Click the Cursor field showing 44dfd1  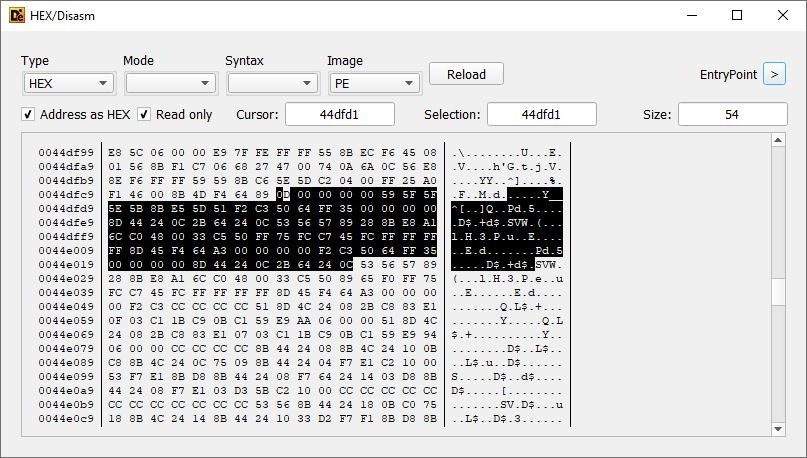[x=340, y=114]
